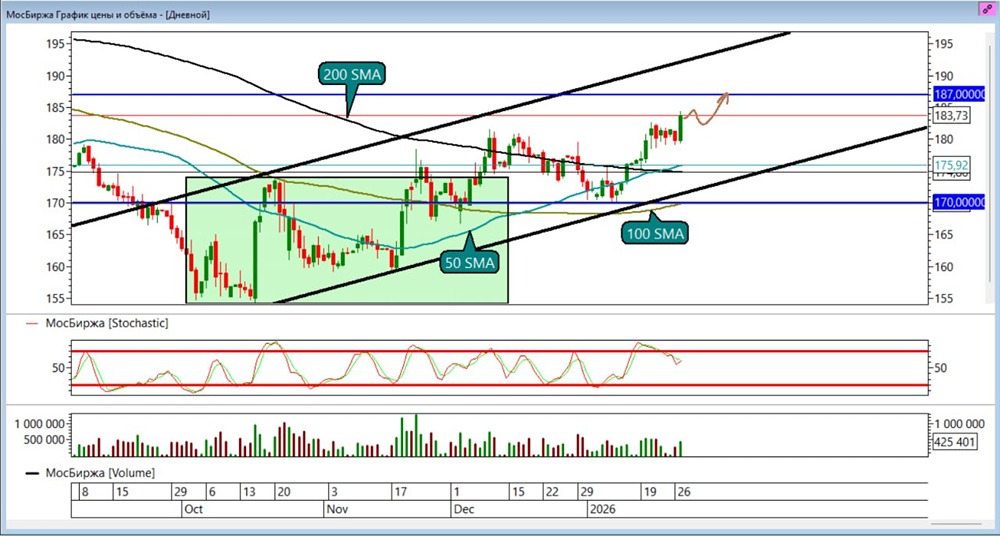Click the Nov month label on time axis
Screen dimensions: 1000x536
coord(337,510)
